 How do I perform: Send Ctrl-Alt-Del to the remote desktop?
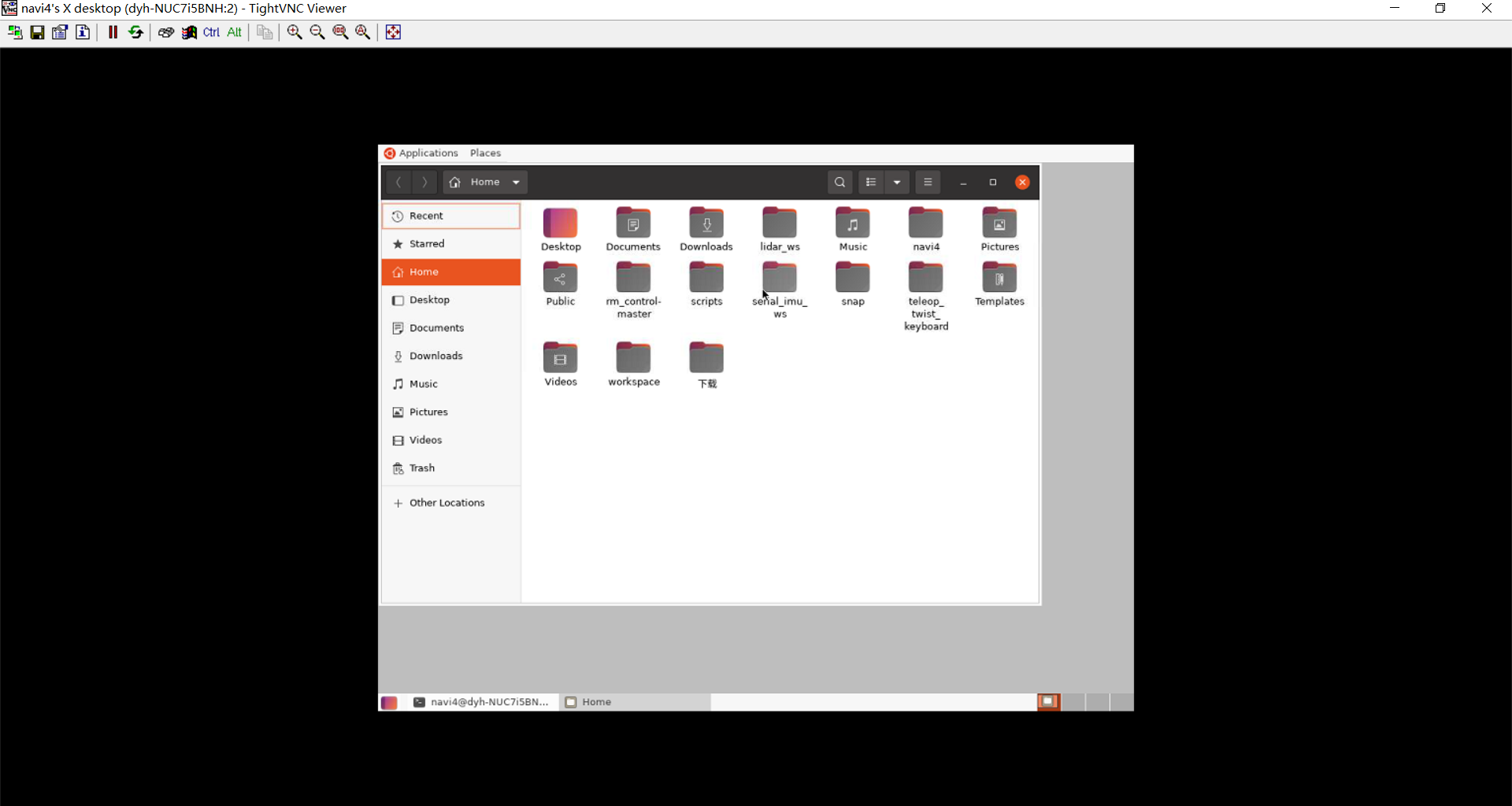(165, 32)
